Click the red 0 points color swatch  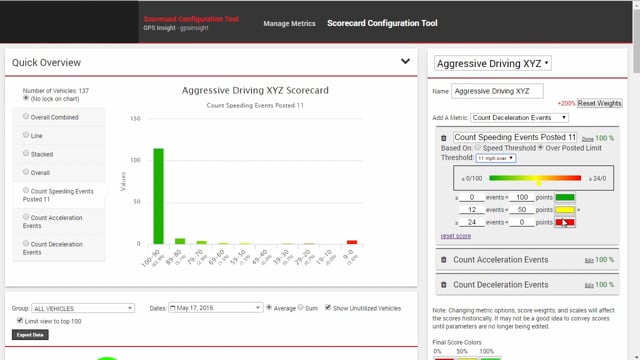565,222
